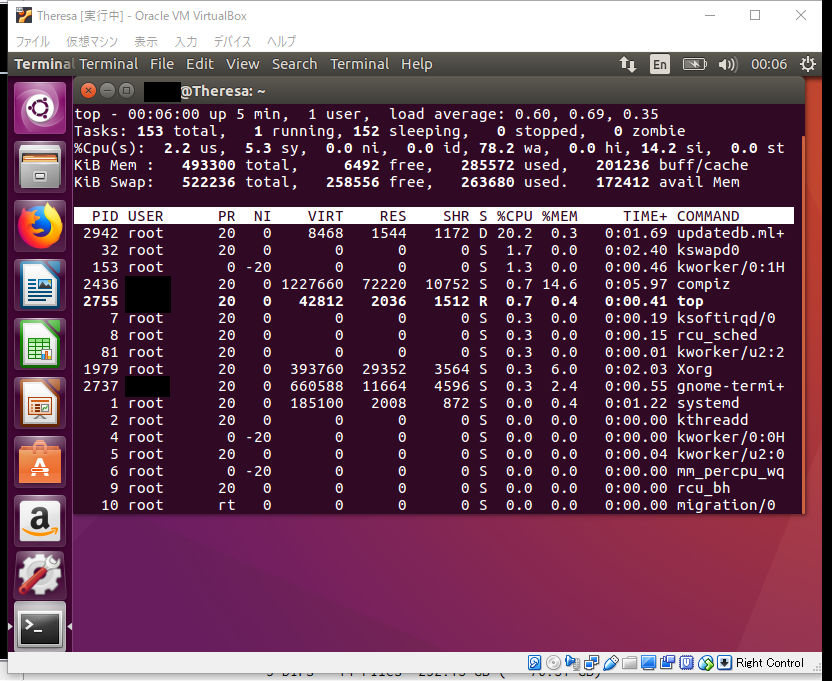The width and height of the screenshot is (832, 681).
Task: Open the status bar overflow arrow menu
Action: coord(724,663)
